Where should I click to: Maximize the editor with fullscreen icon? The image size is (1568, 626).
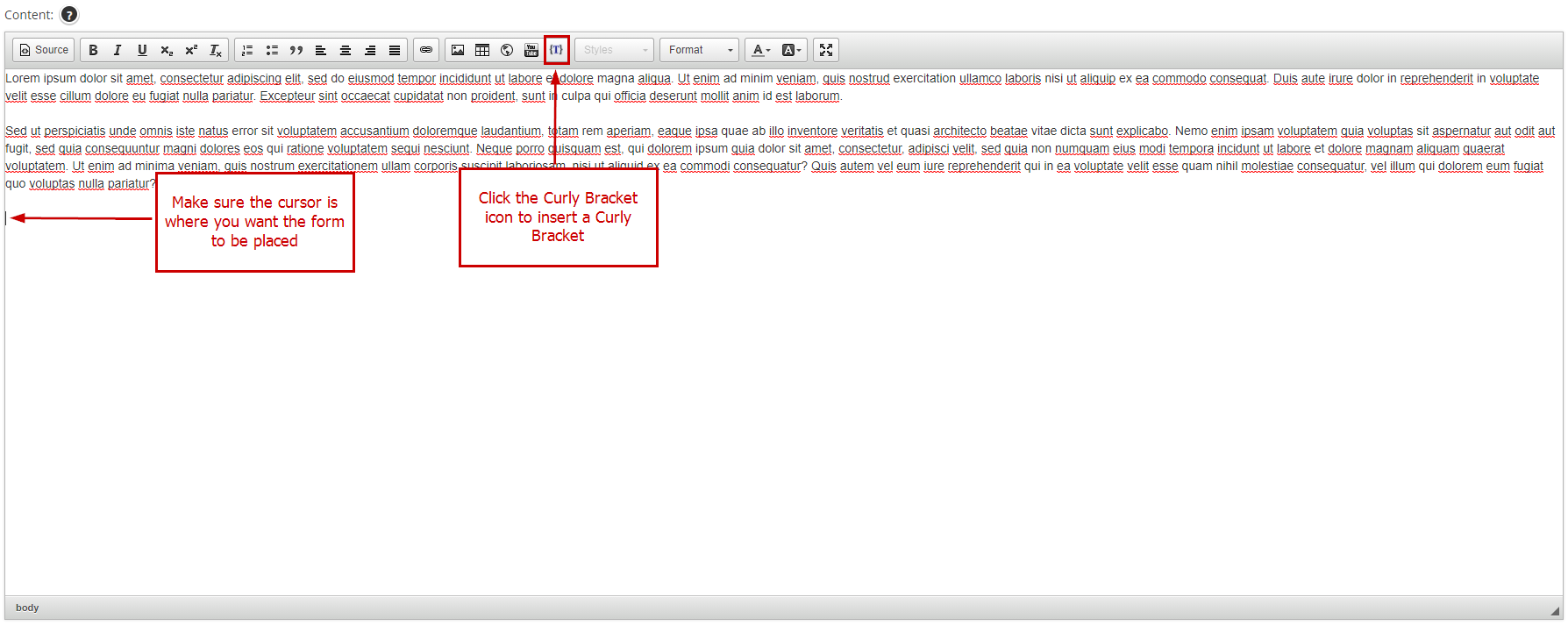point(826,50)
